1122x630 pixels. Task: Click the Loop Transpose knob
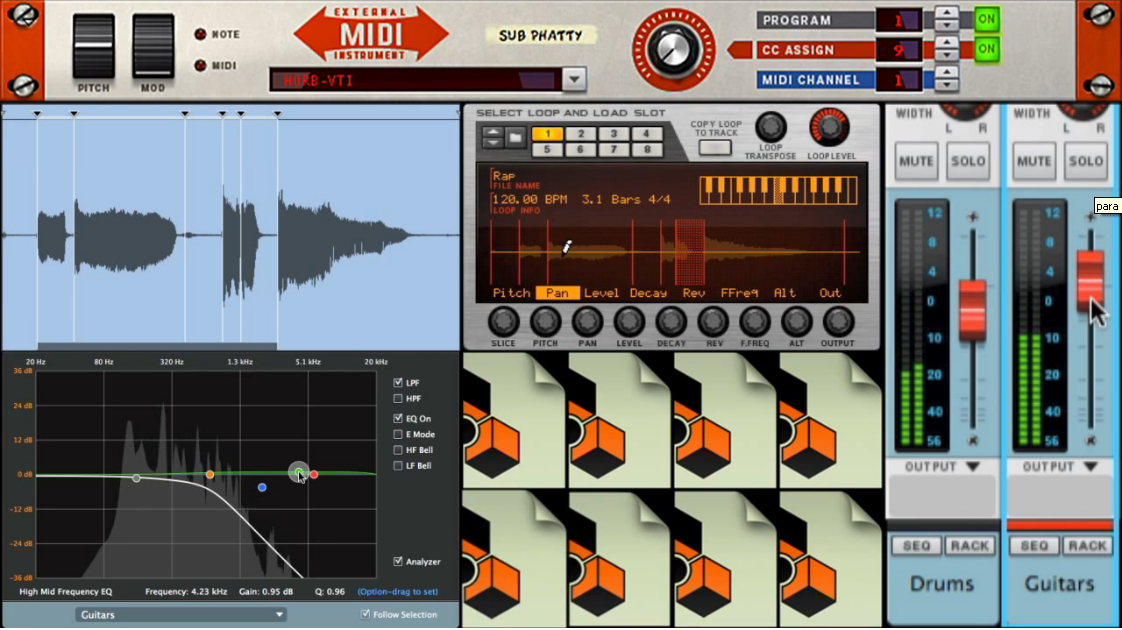(771, 127)
